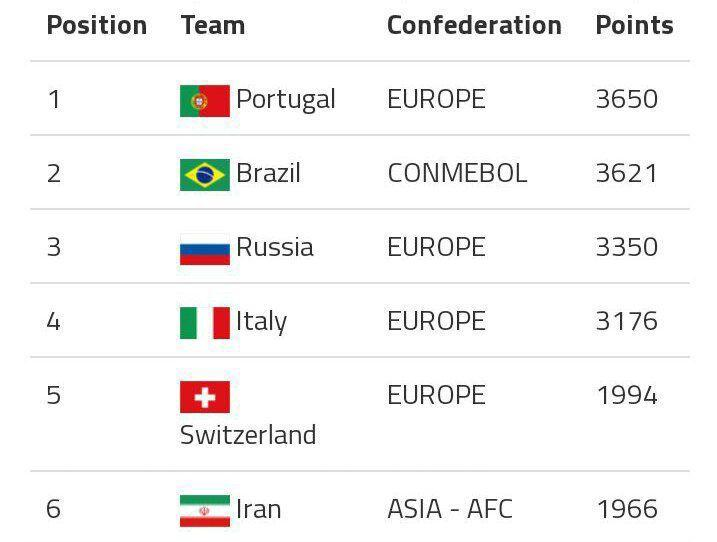Click the Portugal flag icon
Screen dimensions: 717x542
(205, 101)
